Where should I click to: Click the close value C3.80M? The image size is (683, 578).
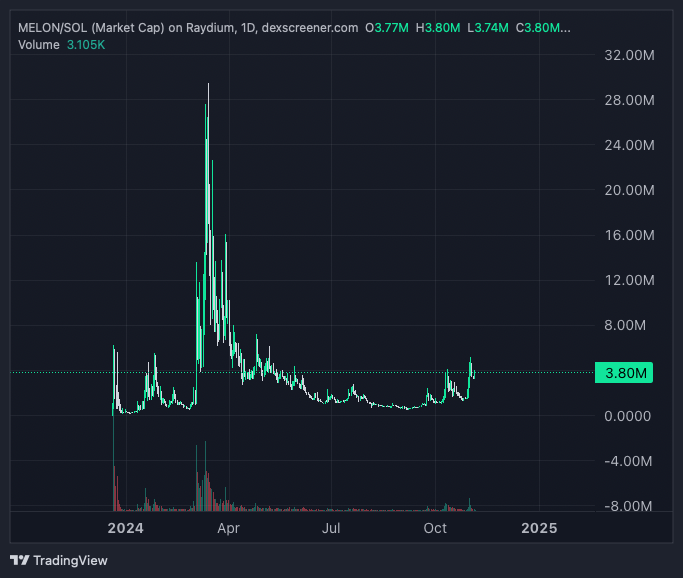coord(543,28)
